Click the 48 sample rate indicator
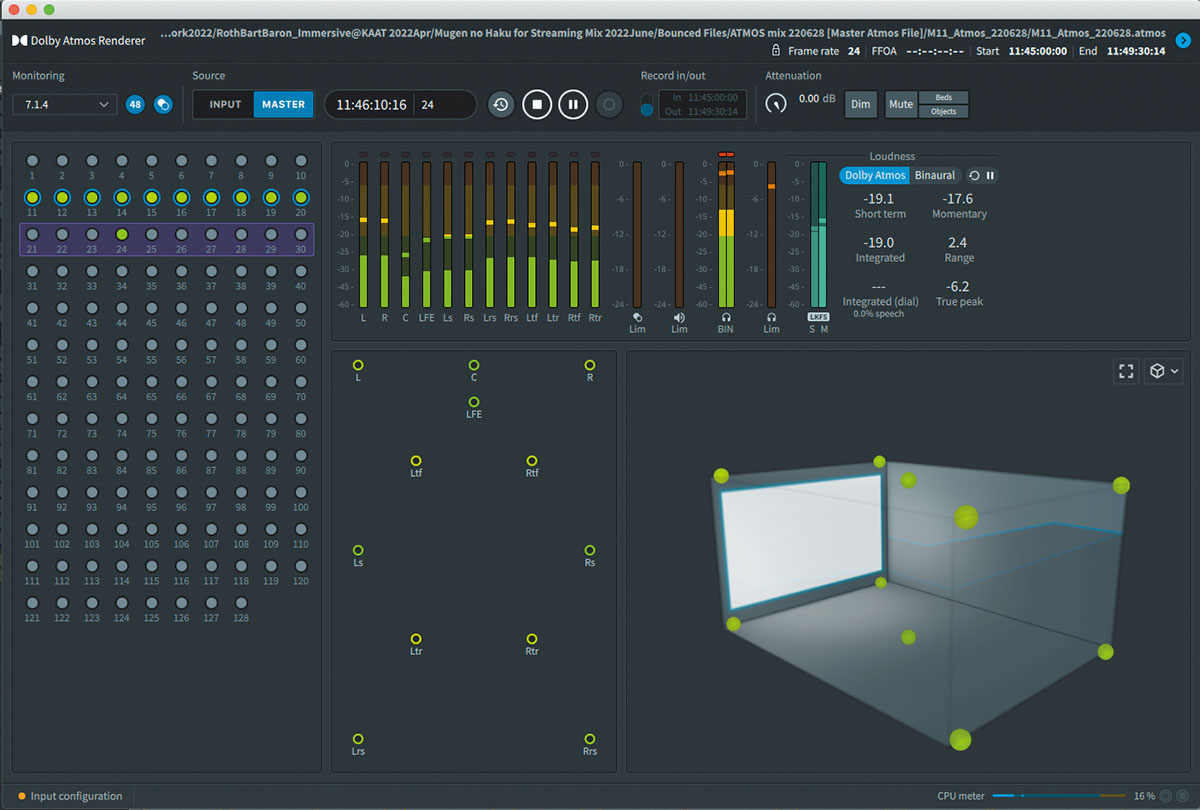This screenshot has width=1200, height=810. coord(136,104)
